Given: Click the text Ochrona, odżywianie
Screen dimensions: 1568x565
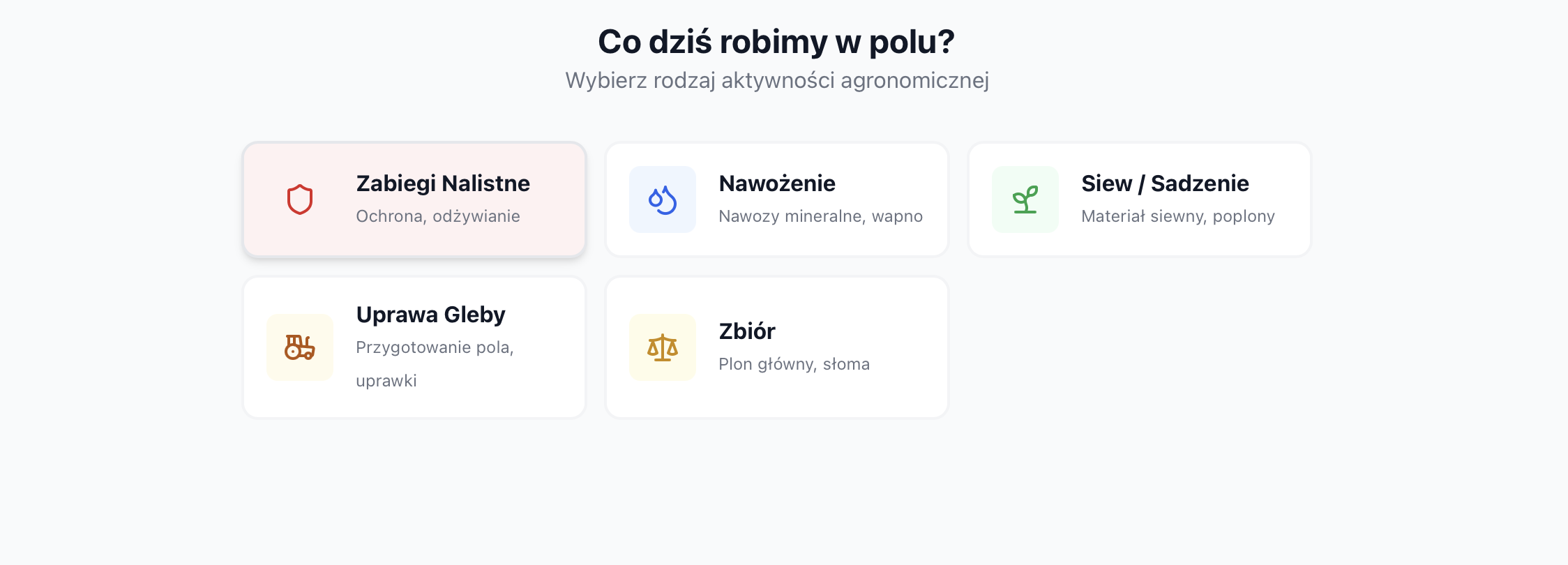Looking at the screenshot, I should point(437,216).
